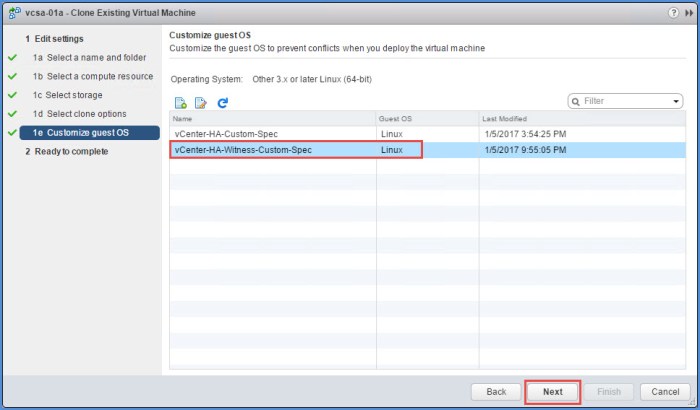Select step 1e Customize guest OS
The image size is (700, 410).
(89, 133)
